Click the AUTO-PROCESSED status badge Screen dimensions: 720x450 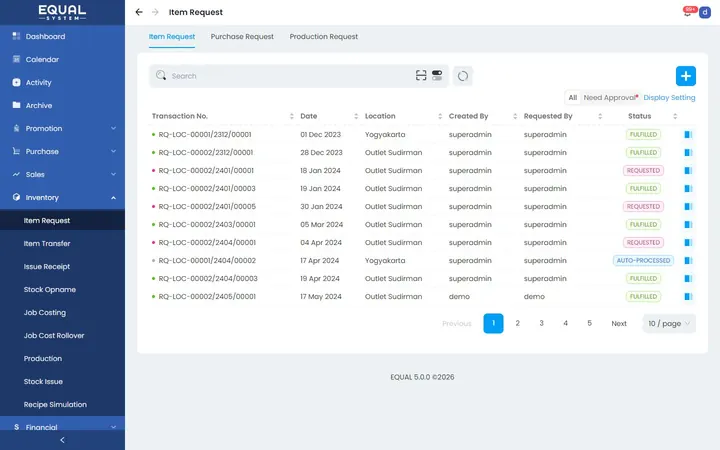[x=643, y=260]
